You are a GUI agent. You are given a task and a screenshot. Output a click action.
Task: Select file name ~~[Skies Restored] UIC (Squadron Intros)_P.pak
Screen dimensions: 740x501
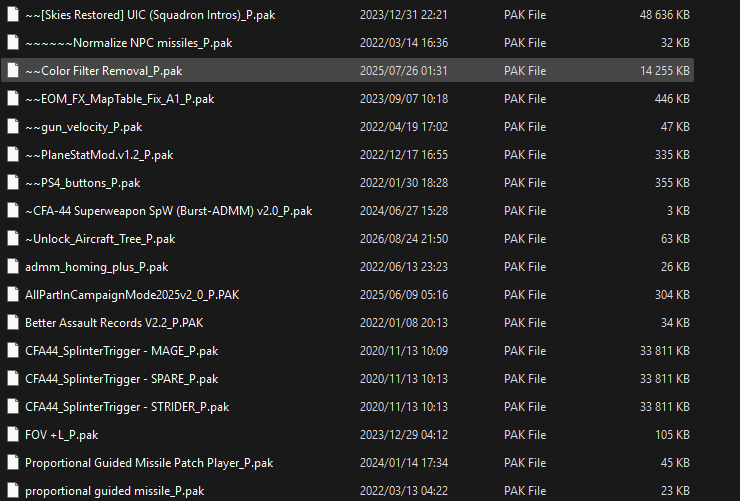tap(150, 15)
